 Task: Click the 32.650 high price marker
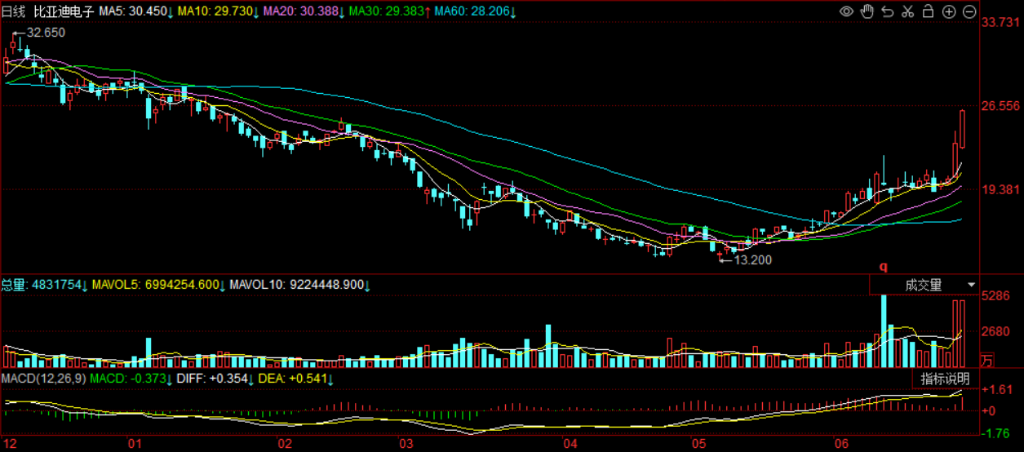[x=42, y=33]
